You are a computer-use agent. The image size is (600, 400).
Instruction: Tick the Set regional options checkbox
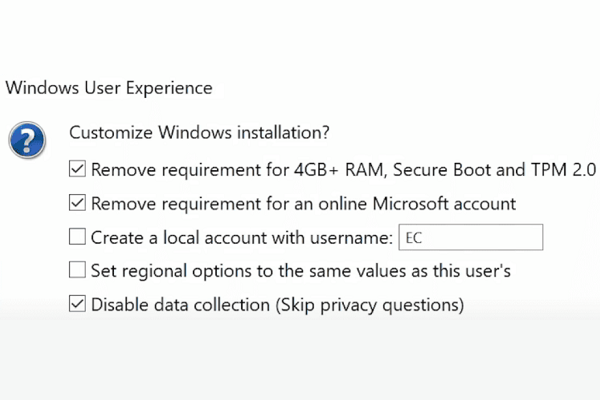click(x=77, y=270)
